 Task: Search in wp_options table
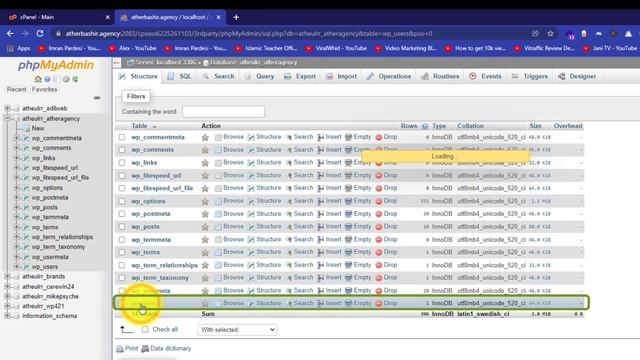300,201
